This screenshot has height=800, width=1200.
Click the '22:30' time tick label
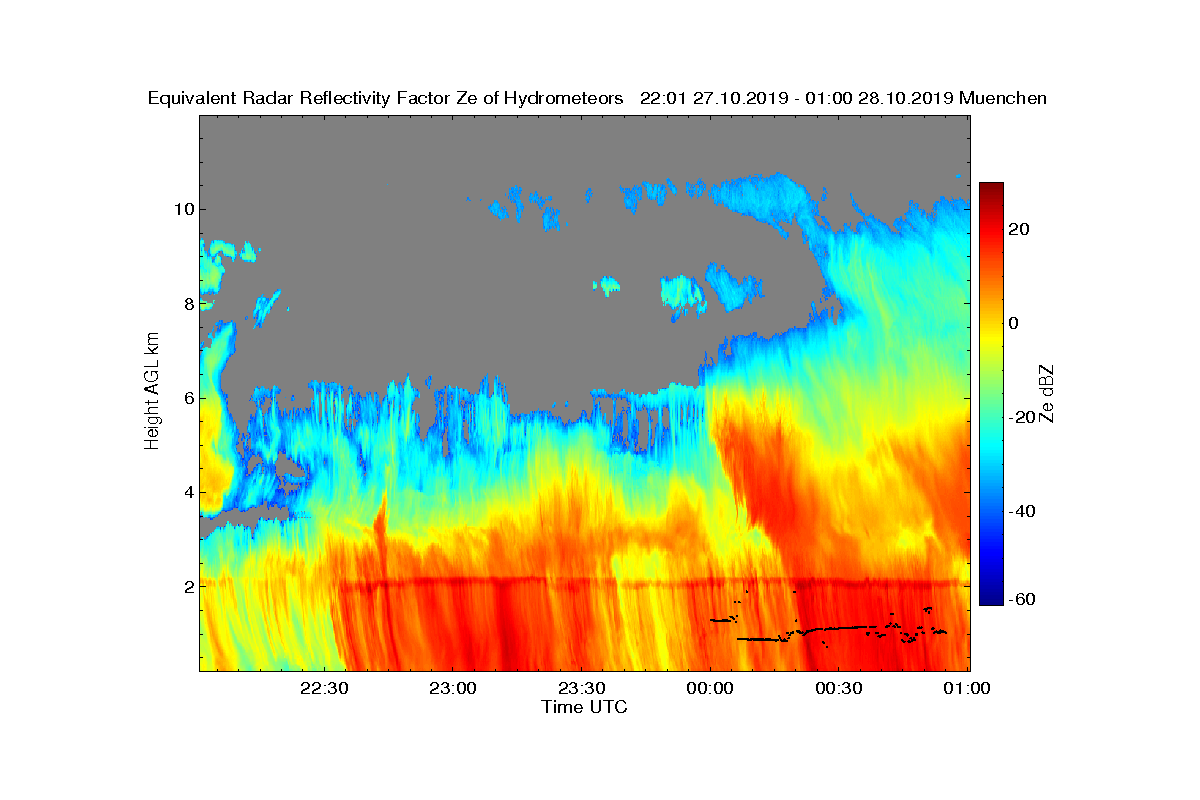click(x=323, y=689)
